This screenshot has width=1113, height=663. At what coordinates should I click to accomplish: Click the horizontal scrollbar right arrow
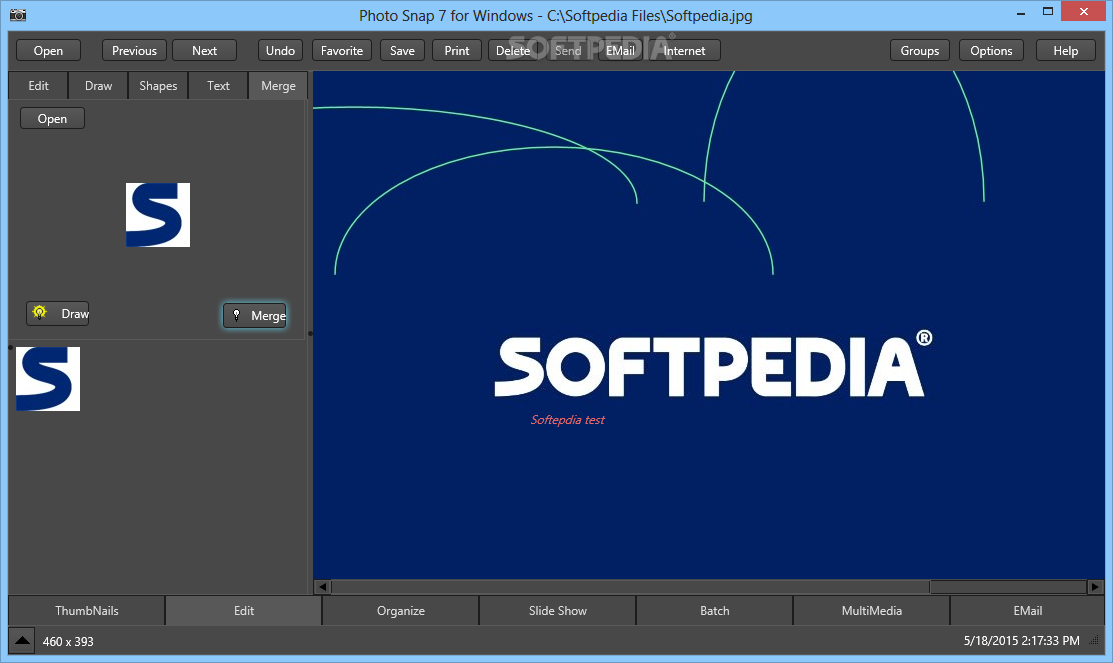tap(1095, 587)
